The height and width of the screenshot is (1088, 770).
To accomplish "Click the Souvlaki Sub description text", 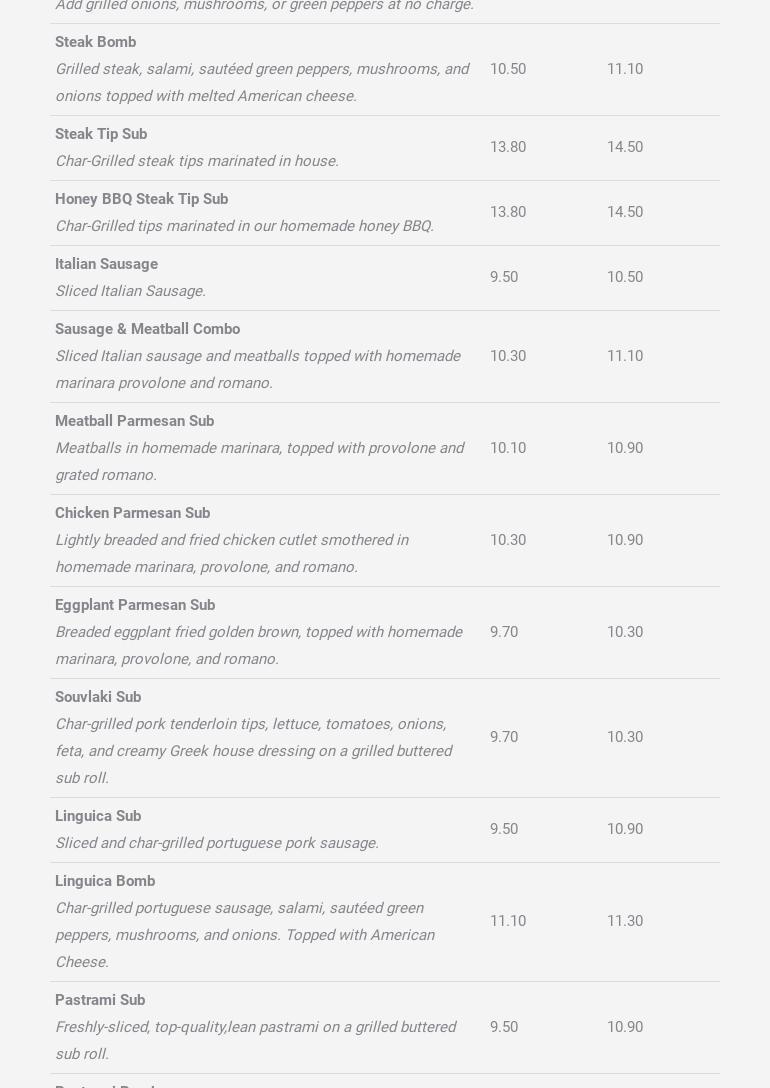I will 253,751.
